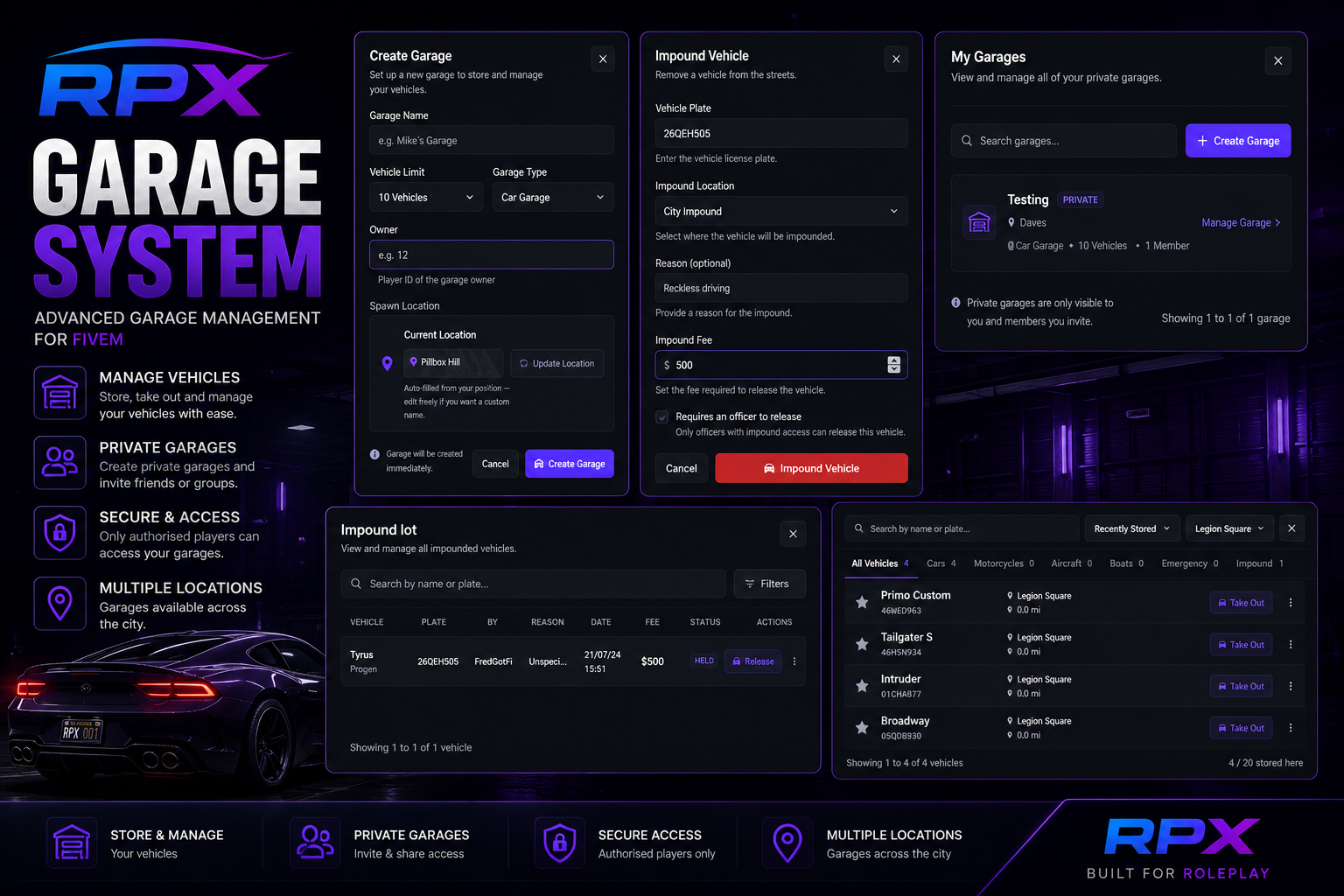The image size is (1344, 896).
Task: Open actions menu for impounded Tyrus
Action: tap(794, 661)
